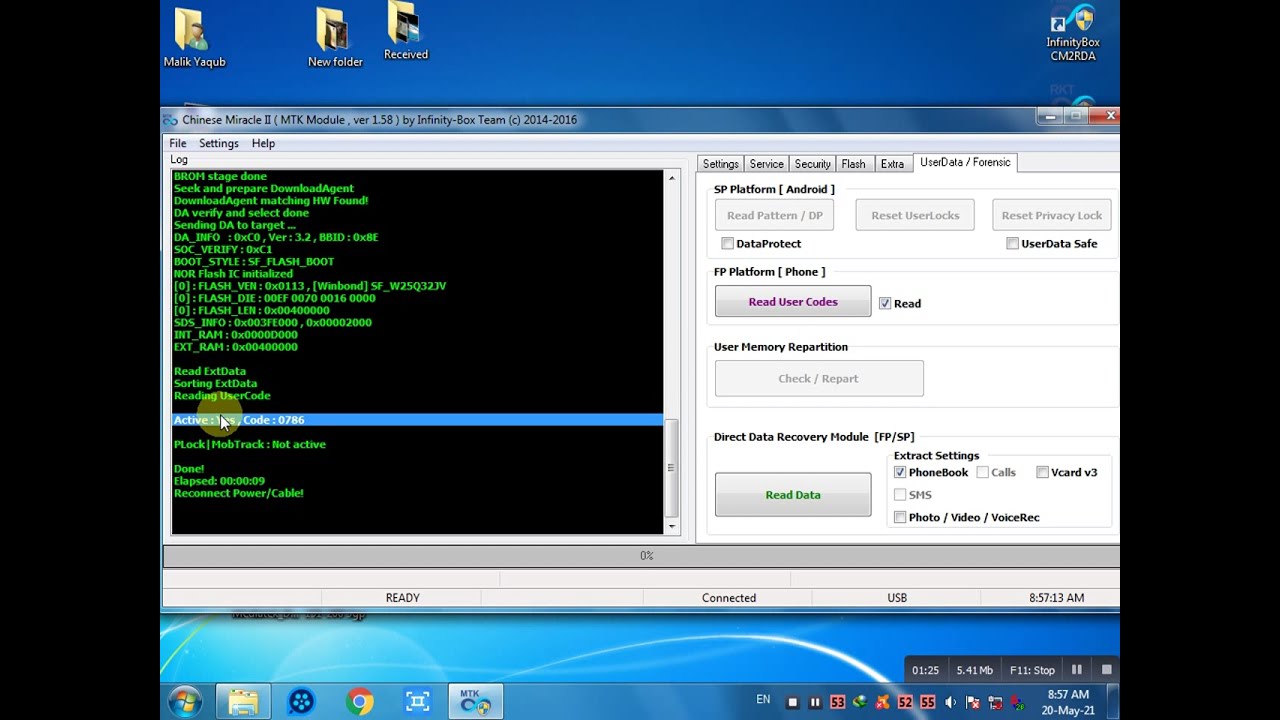Switch to the Security tab

(x=813, y=164)
